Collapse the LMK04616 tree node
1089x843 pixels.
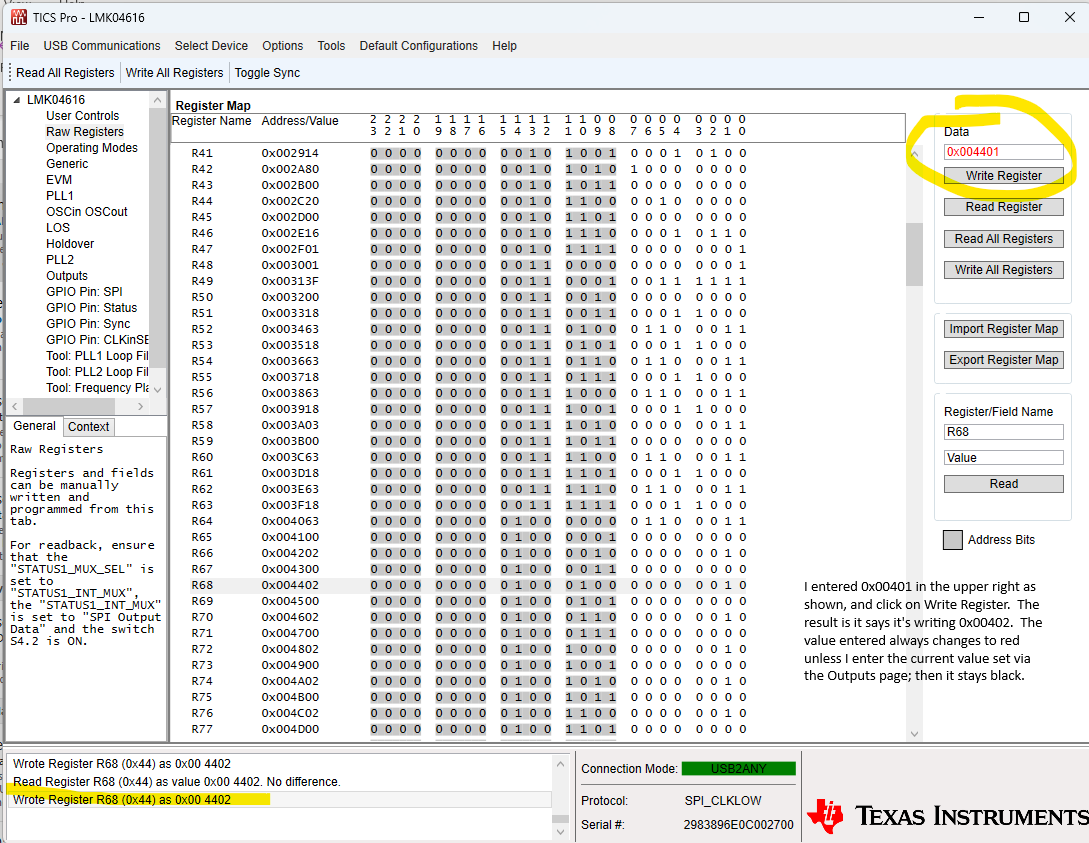pyautogui.click(x=17, y=100)
